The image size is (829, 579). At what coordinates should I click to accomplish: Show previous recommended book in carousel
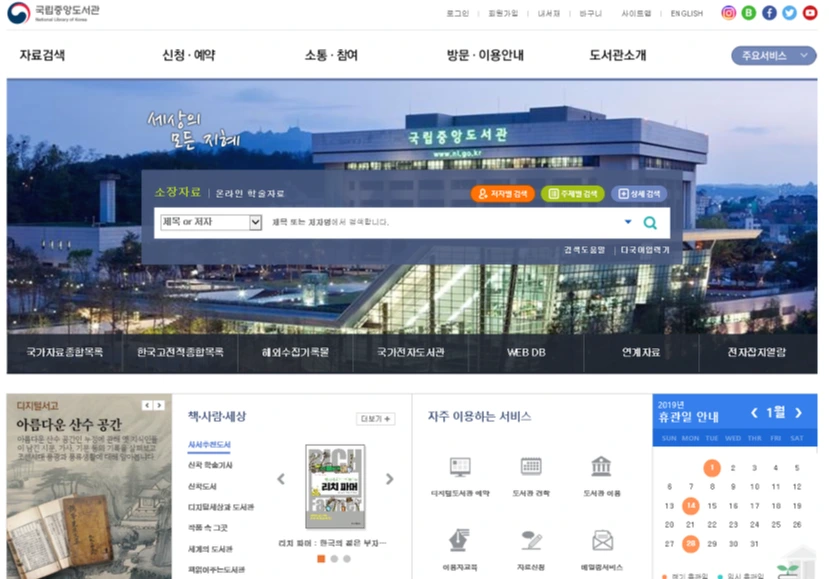click(281, 479)
